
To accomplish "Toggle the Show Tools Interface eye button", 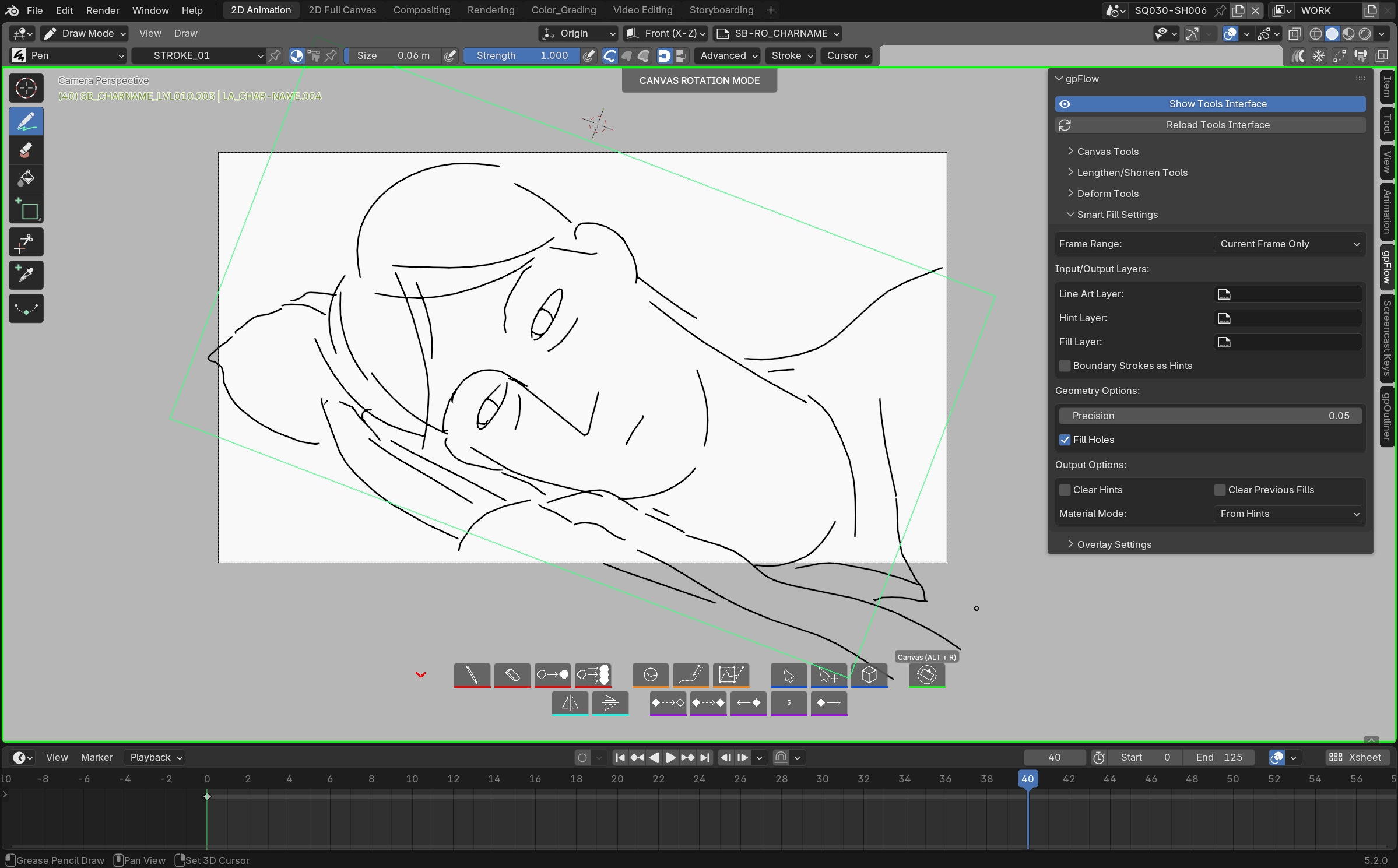I will click(x=1210, y=104).
